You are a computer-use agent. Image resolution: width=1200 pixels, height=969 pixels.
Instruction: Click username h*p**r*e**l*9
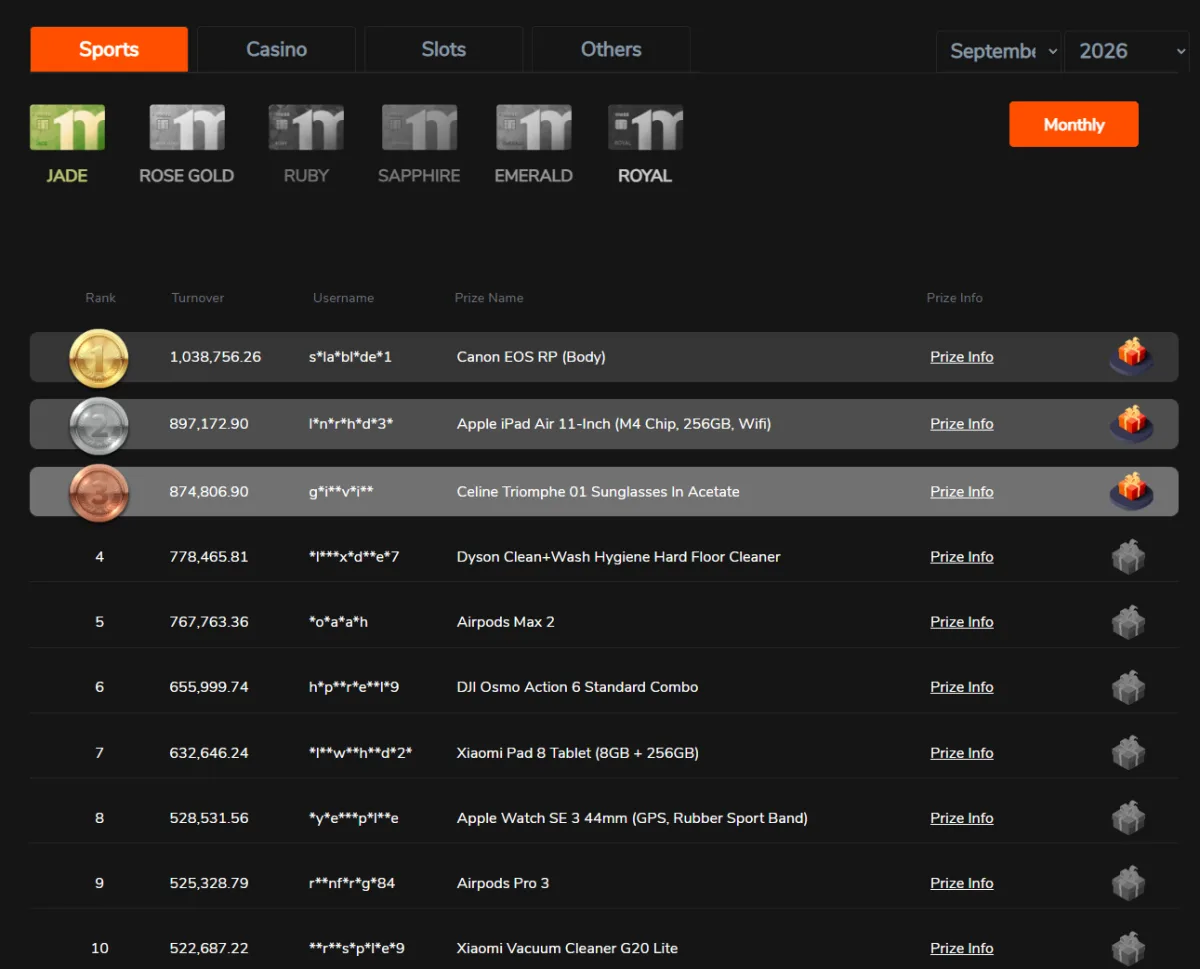pyautogui.click(x=354, y=687)
